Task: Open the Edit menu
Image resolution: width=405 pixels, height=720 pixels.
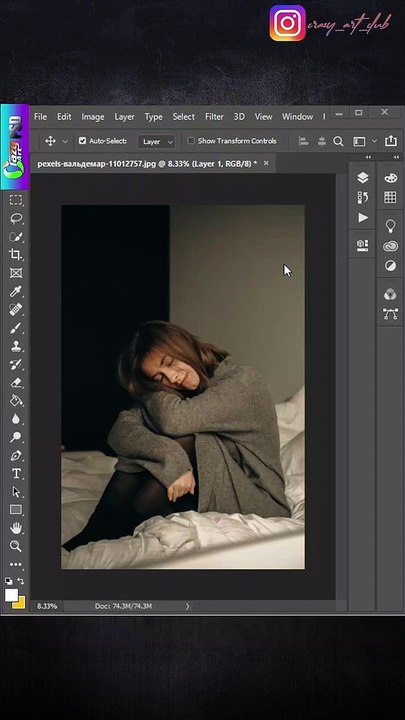Action: coord(64,117)
